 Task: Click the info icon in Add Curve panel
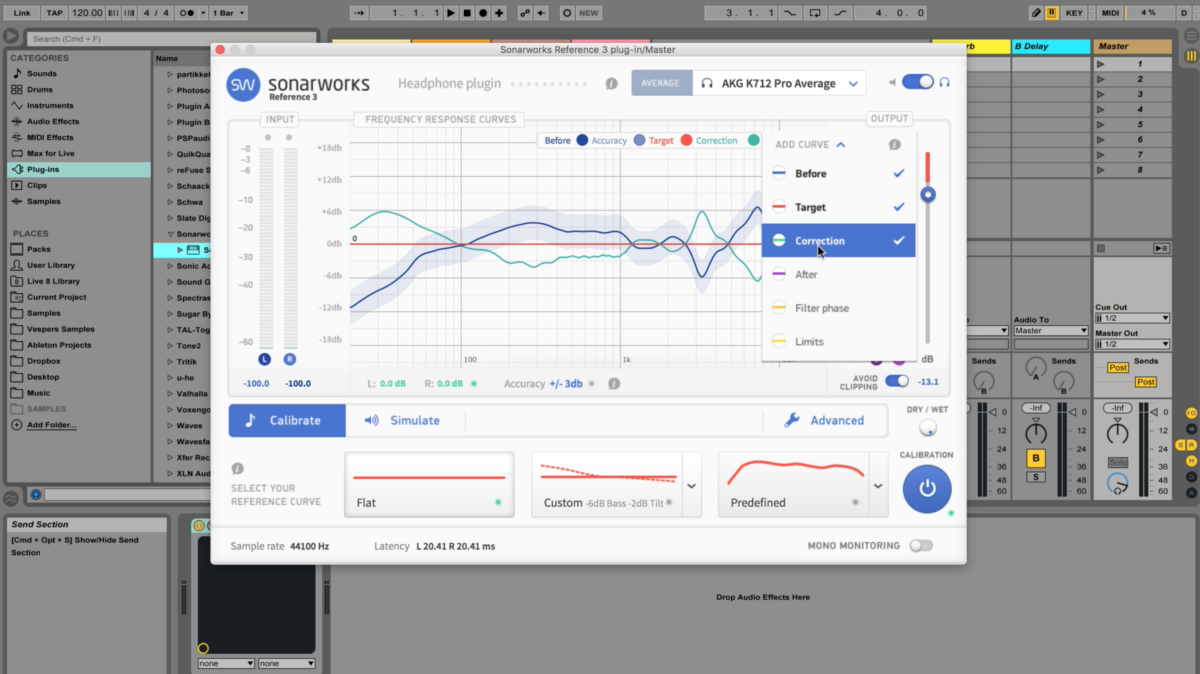(895, 145)
